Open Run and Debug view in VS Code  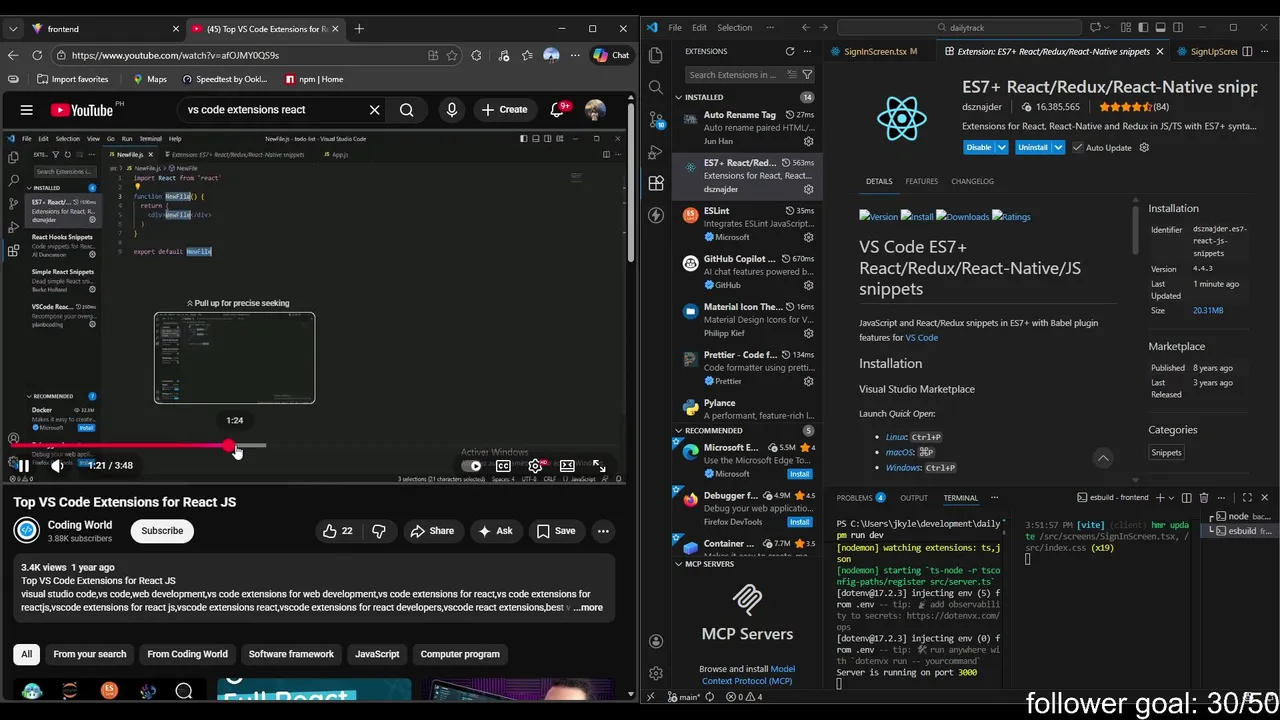(656, 151)
